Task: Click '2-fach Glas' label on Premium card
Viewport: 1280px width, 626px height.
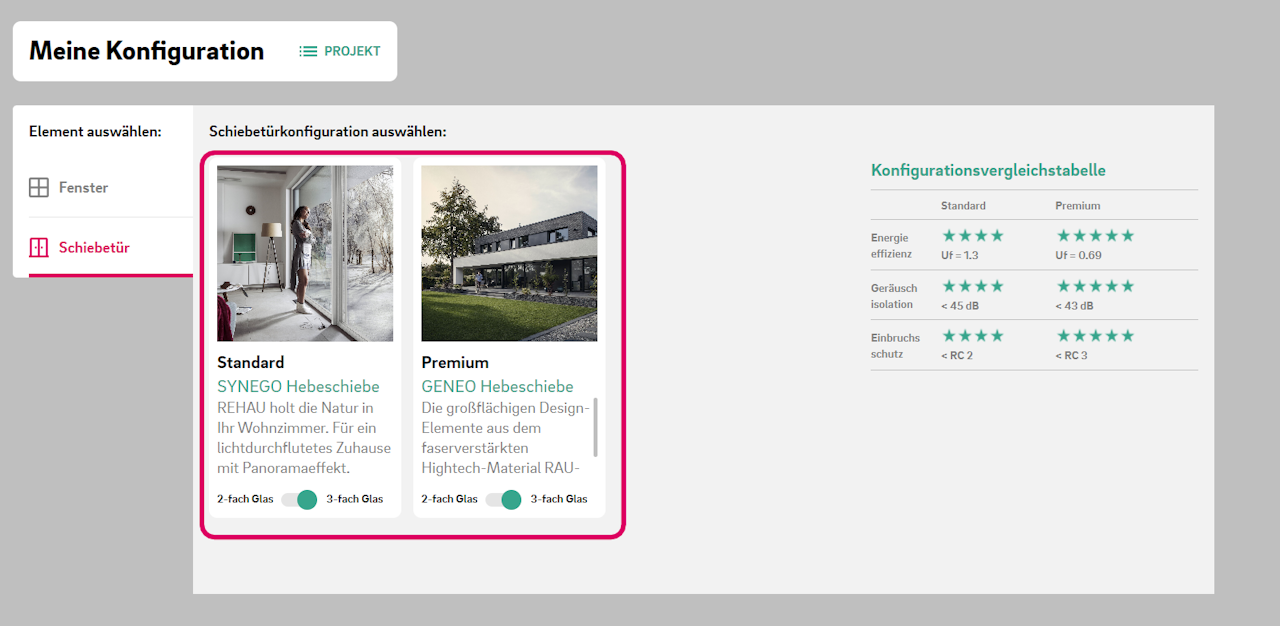Action: pyautogui.click(x=449, y=499)
